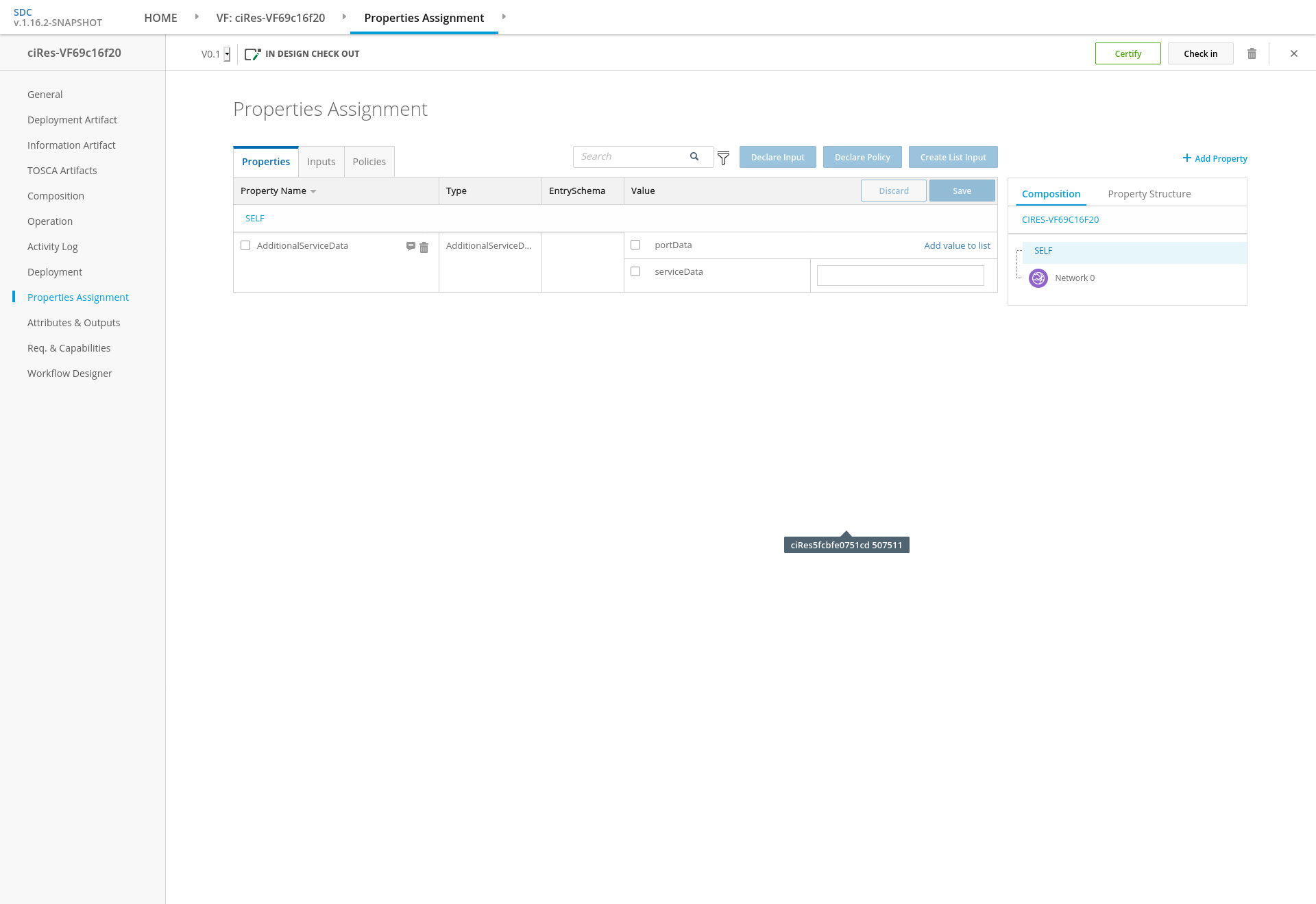Click the search magnifier icon

[694, 157]
